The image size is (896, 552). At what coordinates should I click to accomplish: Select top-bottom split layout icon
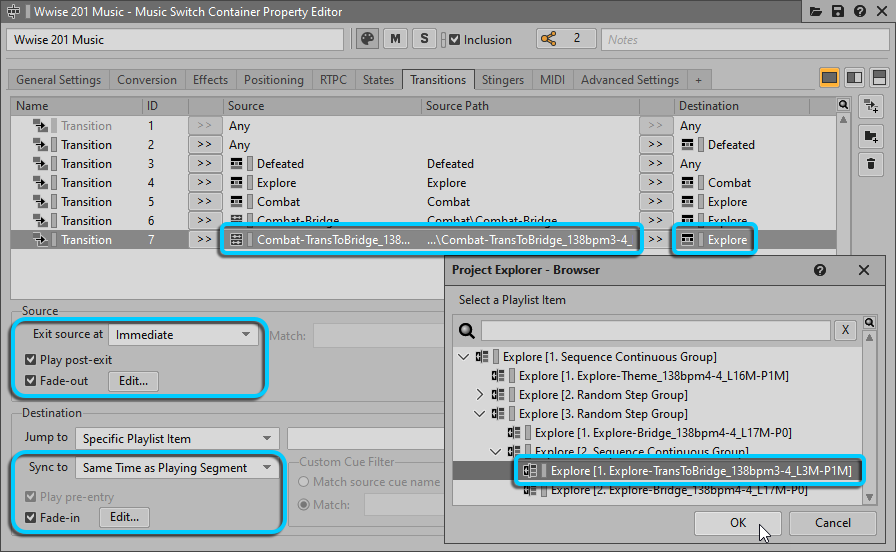click(879, 77)
